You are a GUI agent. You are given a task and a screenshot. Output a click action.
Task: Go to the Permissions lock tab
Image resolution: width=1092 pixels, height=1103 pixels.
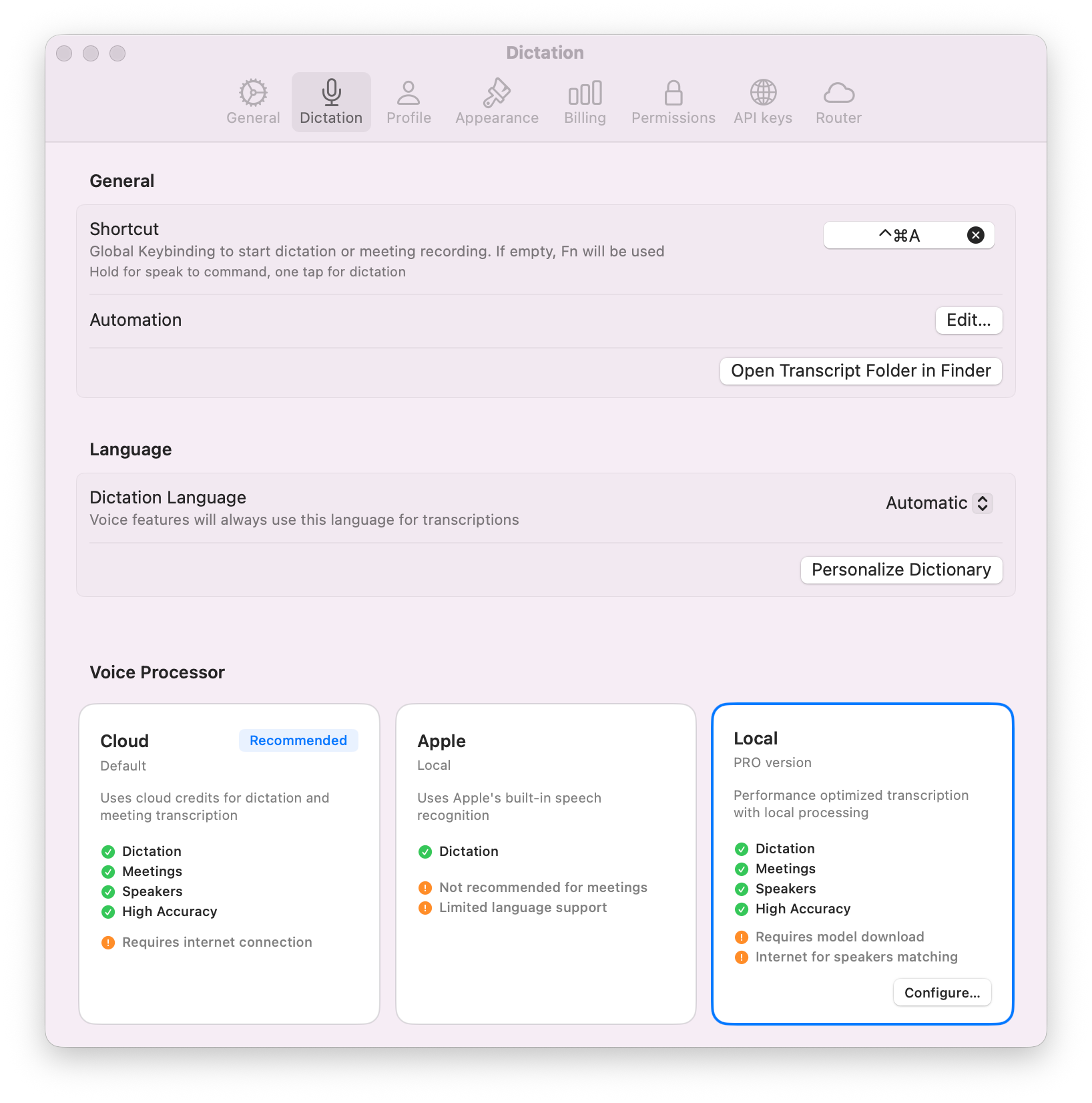tap(673, 102)
